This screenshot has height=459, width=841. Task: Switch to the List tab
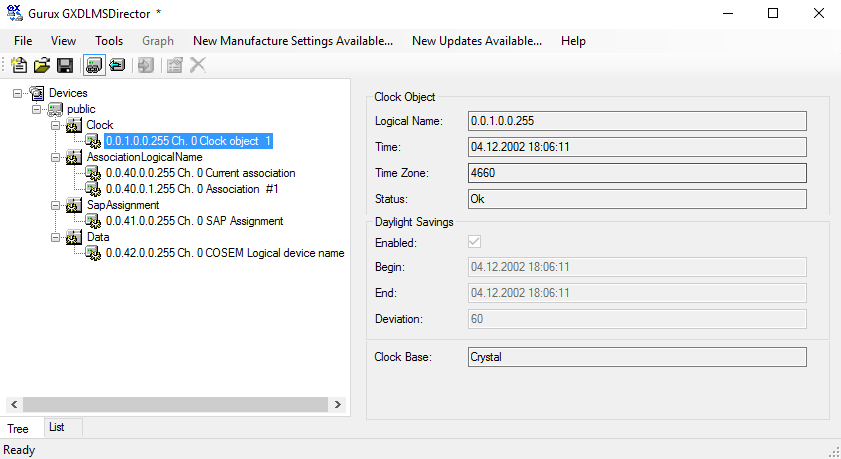[57, 428]
